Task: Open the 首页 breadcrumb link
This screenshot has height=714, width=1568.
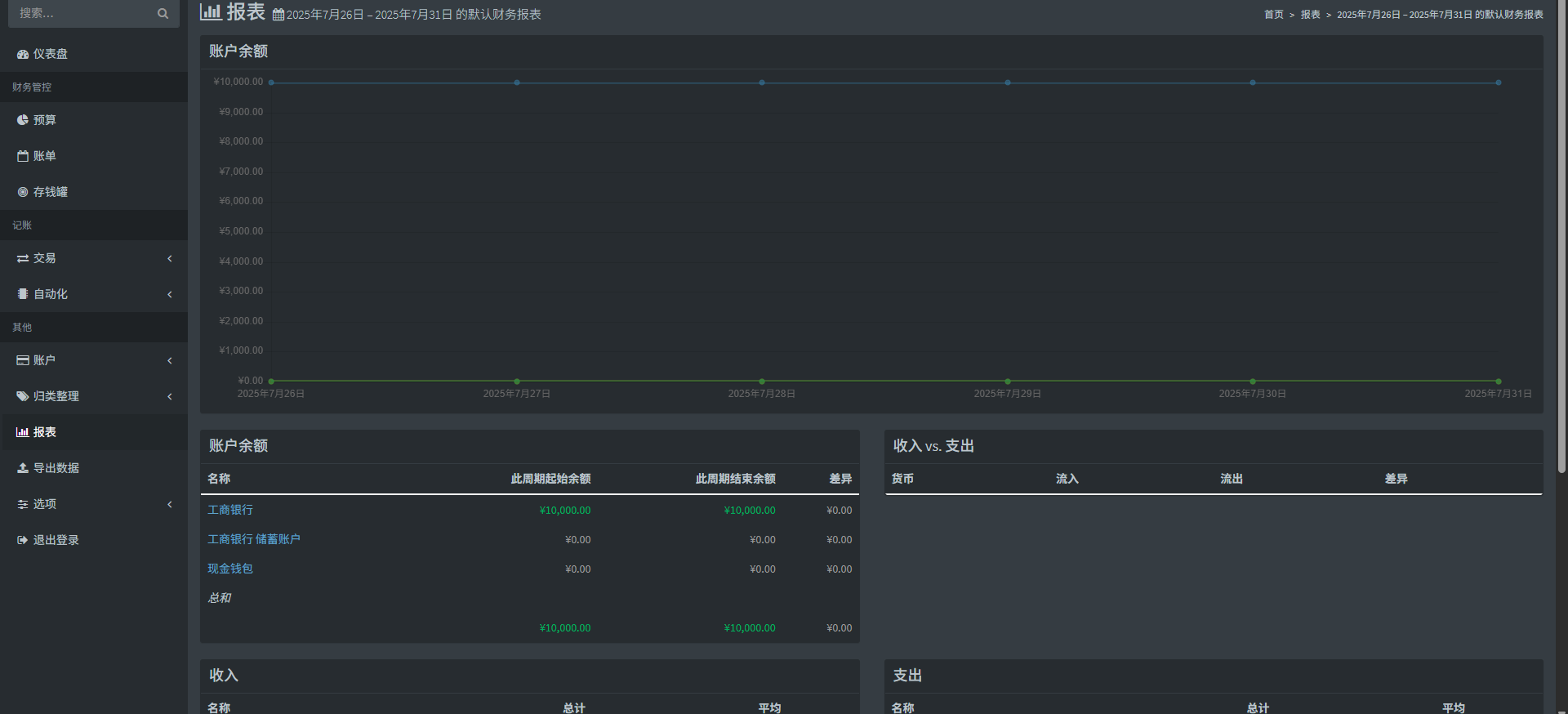Action: tap(1273, 15)
